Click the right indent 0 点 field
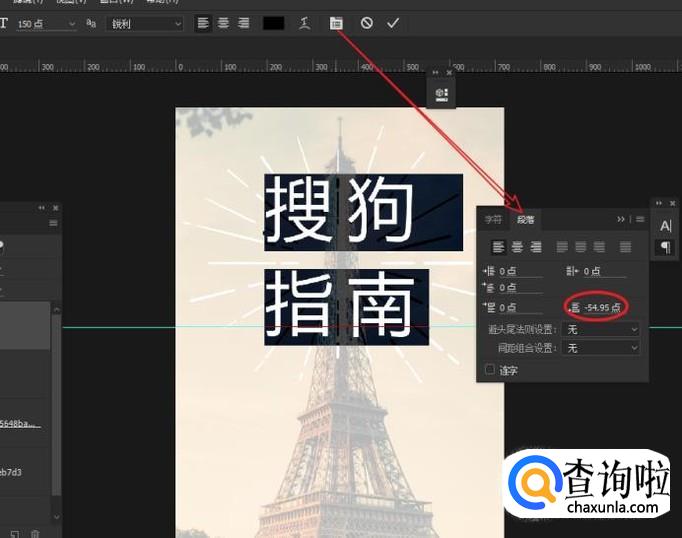682x538 pixels. pos(605,271)
